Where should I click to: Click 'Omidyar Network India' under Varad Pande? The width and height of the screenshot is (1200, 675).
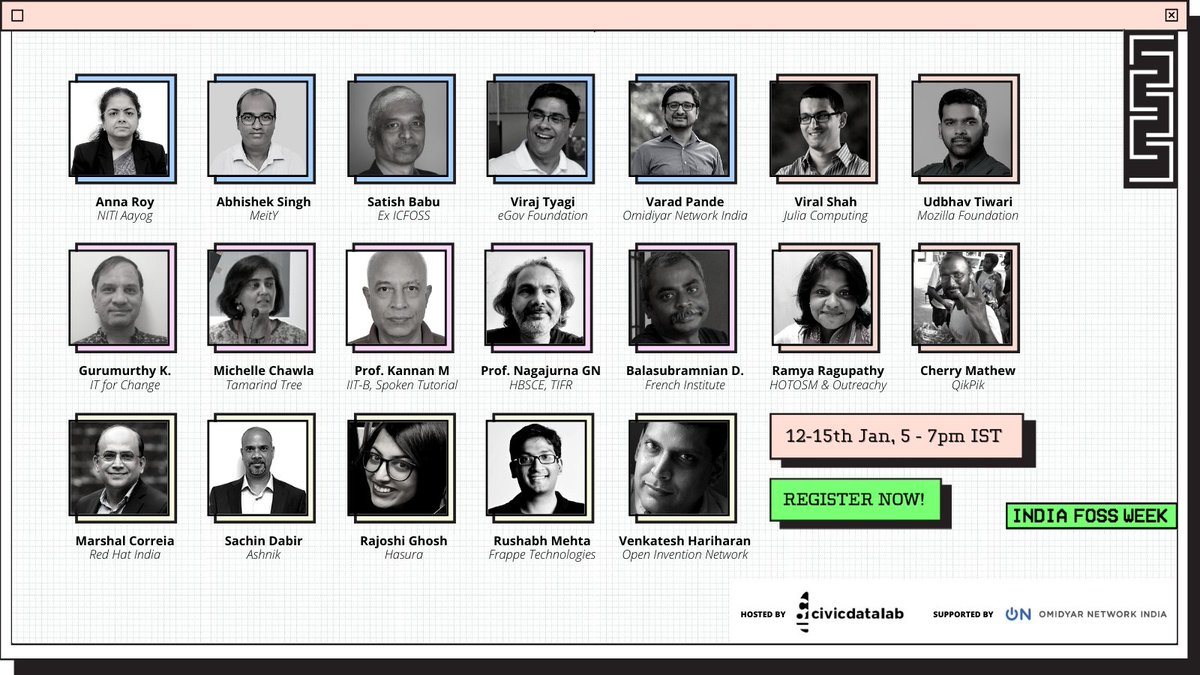pos(685,215)
